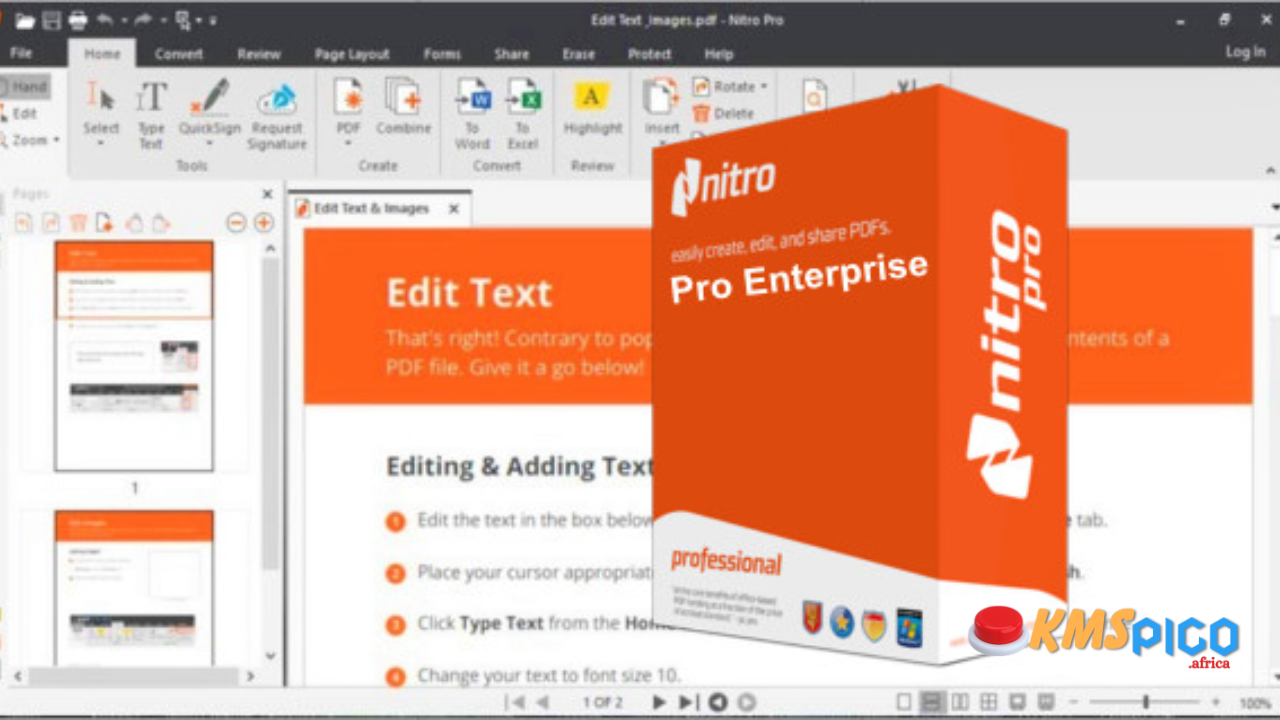Screen dimensions: 1280x720
Task: Click Delete pages in the ribbon
Action: click(724, 113)
